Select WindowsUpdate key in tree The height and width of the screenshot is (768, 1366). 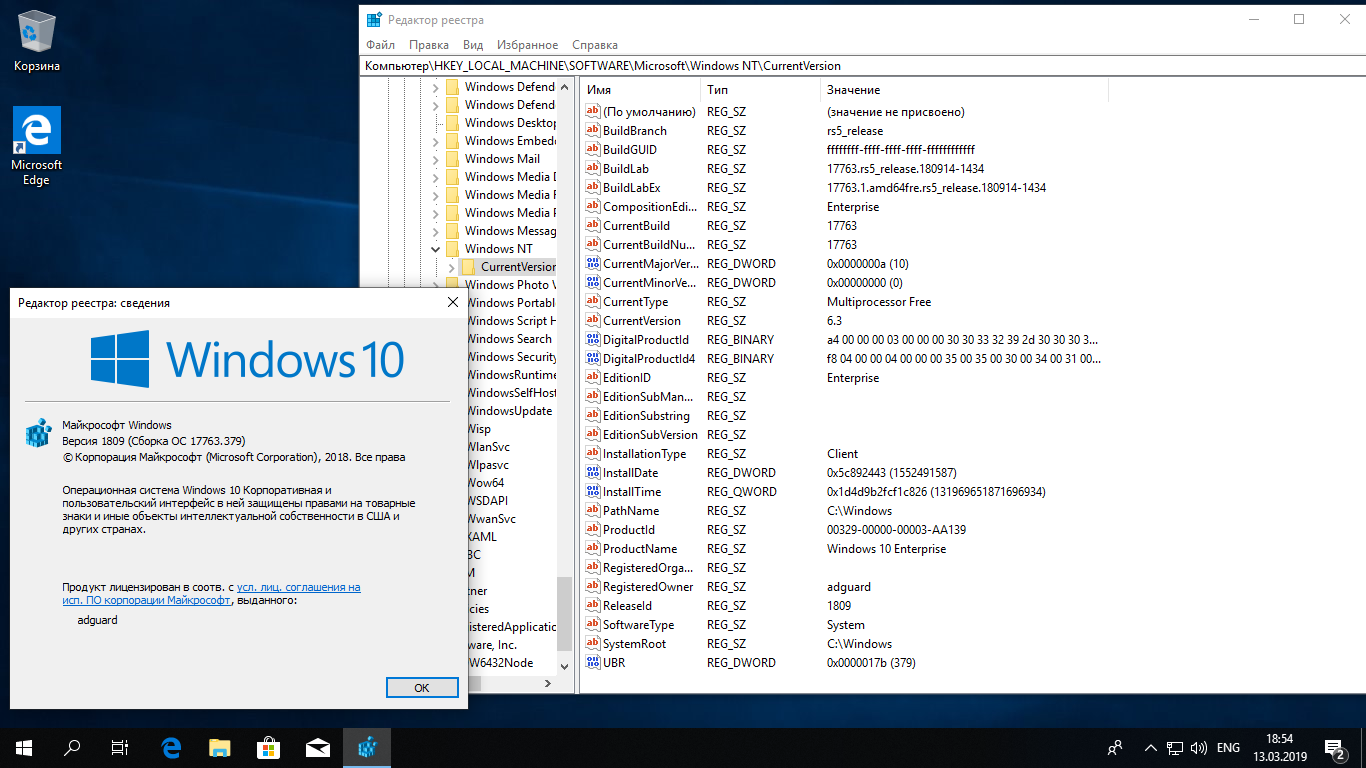coord(510,411)
